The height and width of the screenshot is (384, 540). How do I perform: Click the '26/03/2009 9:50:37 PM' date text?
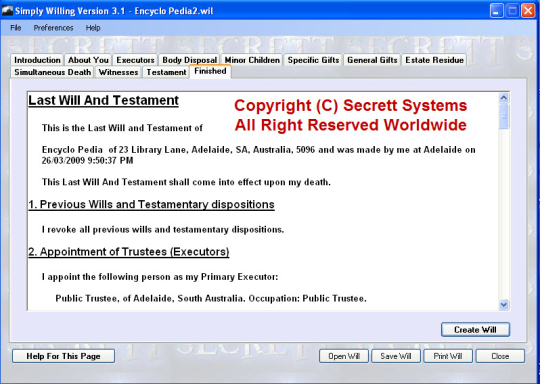point(87,161)
